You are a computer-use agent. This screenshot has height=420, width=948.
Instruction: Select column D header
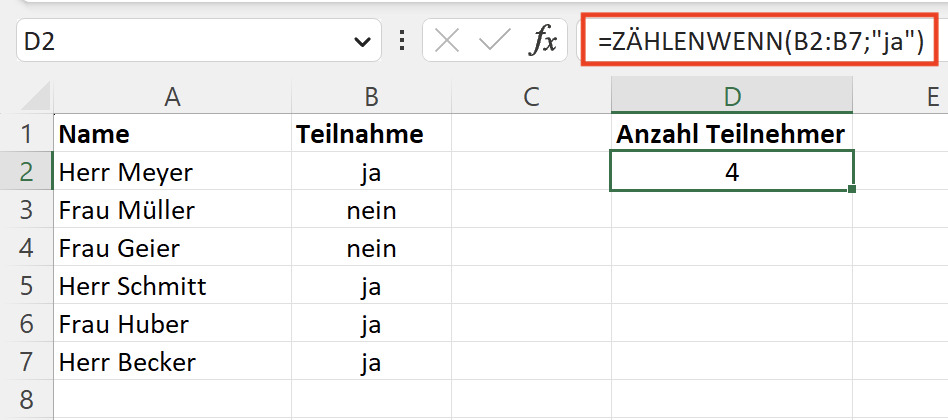732,96
